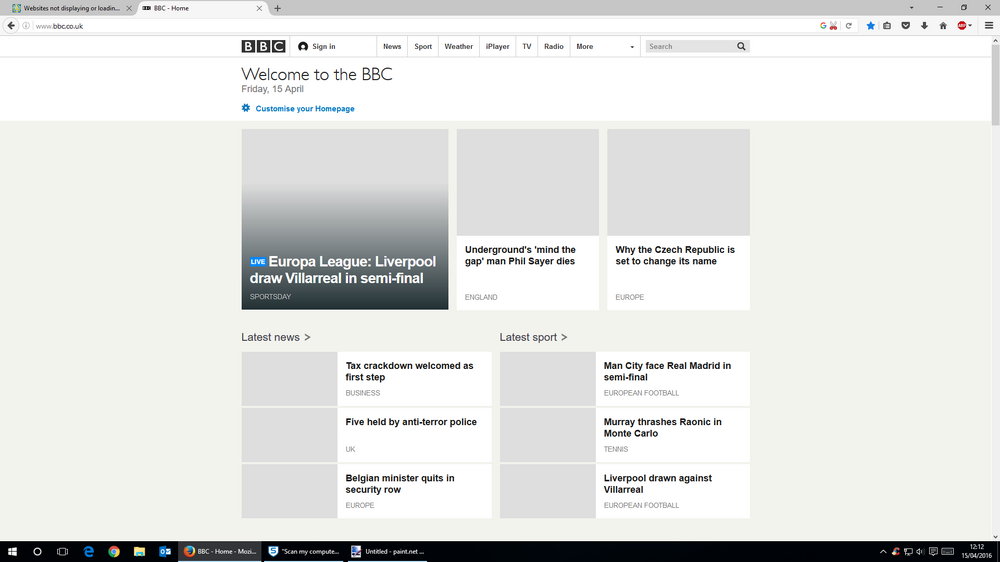This screenshot has width=1000, height=562.
Task: Open Liverpool drawn against Villarreal headline
Action: [x=658, y=484]
